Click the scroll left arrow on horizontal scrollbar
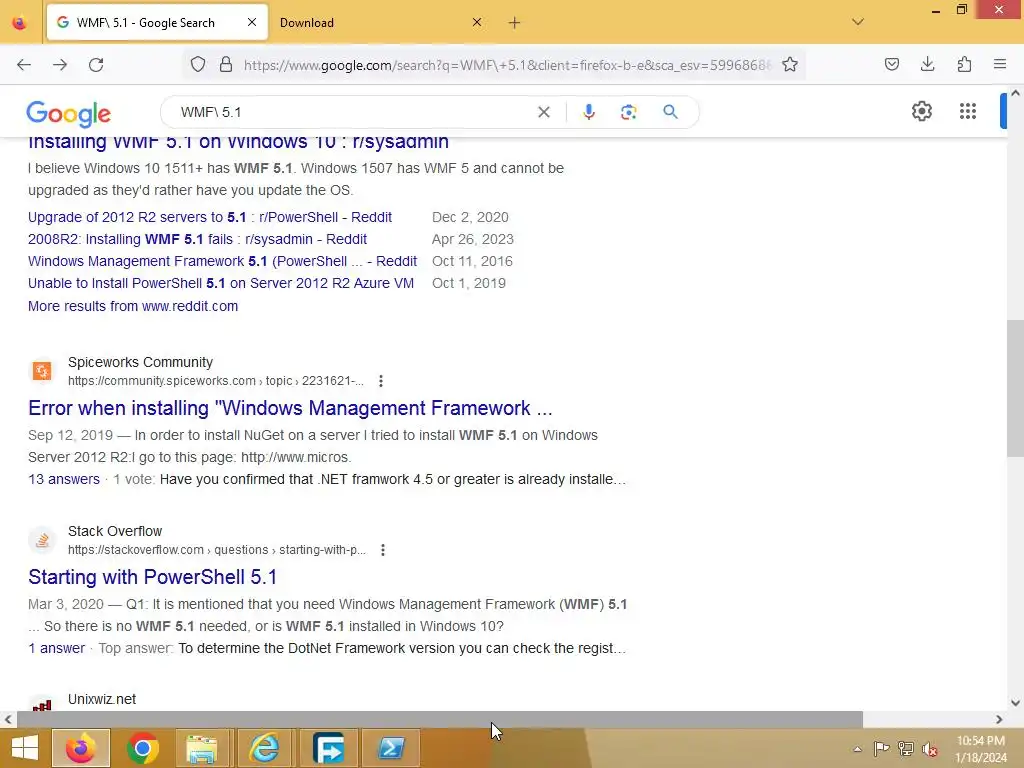This screenshot has width=1024, height=768. tap(7, 720)
